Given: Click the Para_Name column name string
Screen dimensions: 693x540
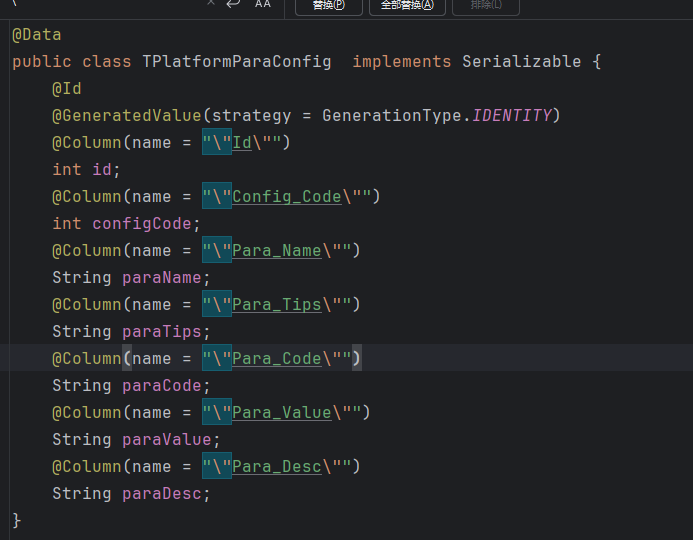Looking at the screenshot, I should tap(277, 251).
